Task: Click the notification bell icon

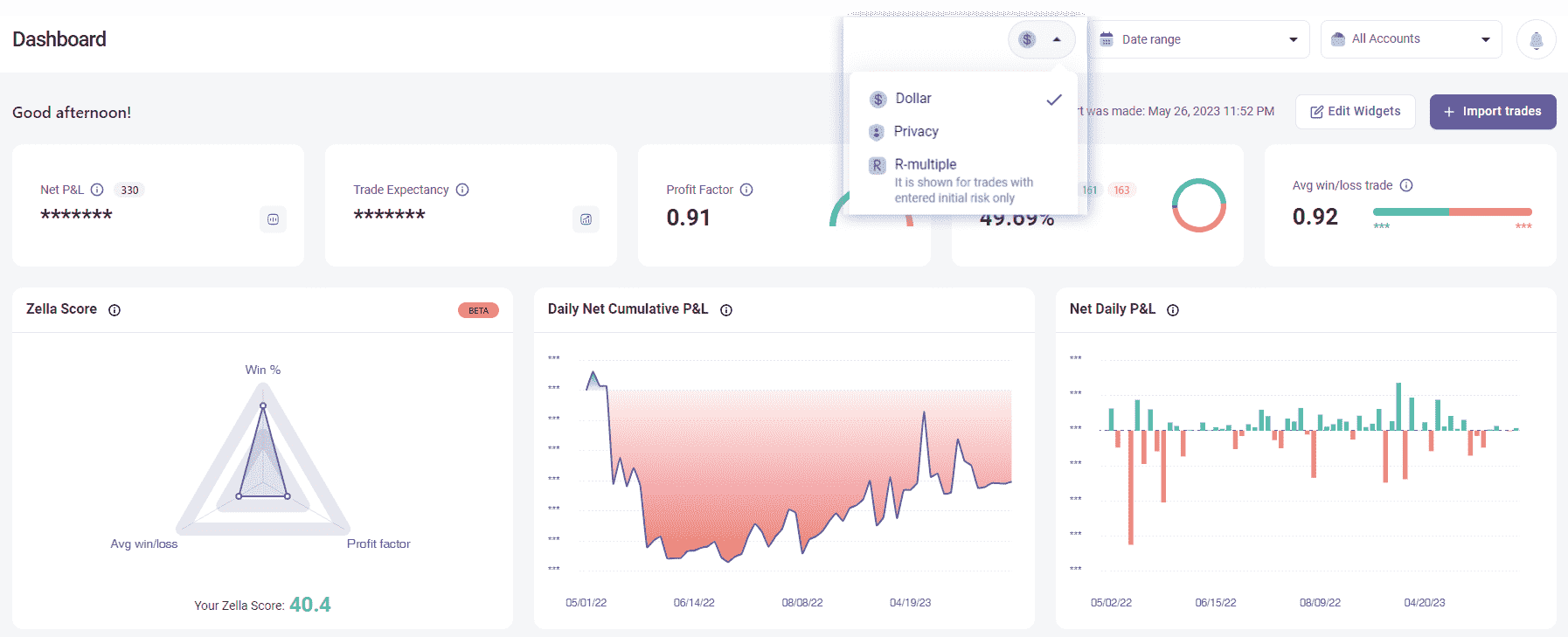Action: coord(1536,40)
